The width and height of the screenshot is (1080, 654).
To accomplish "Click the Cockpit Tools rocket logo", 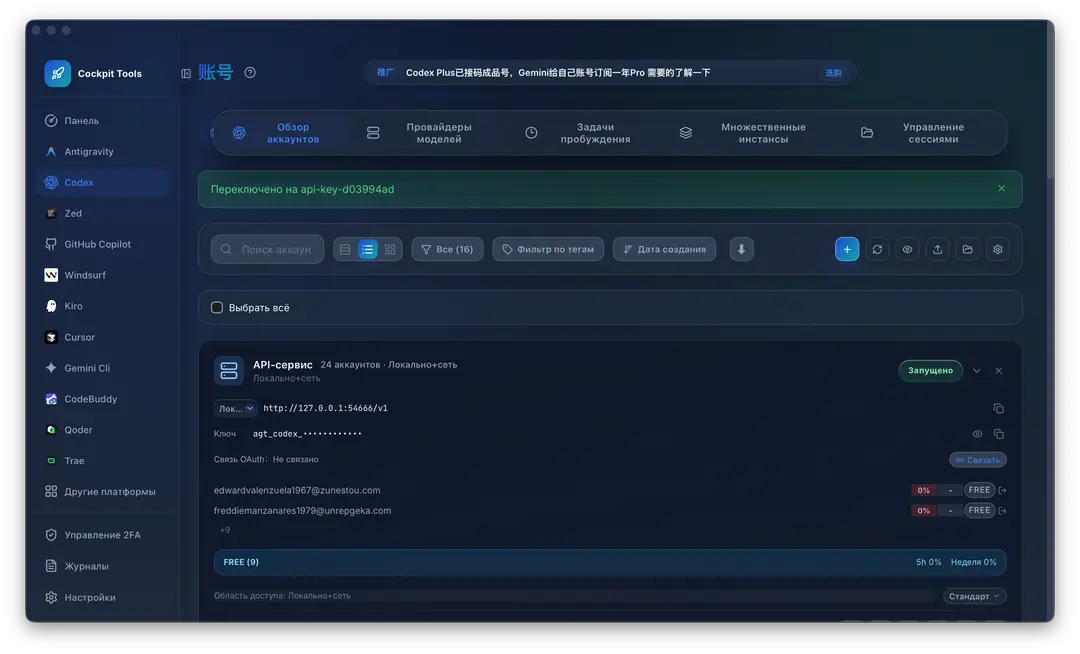I will coord(58,74).
